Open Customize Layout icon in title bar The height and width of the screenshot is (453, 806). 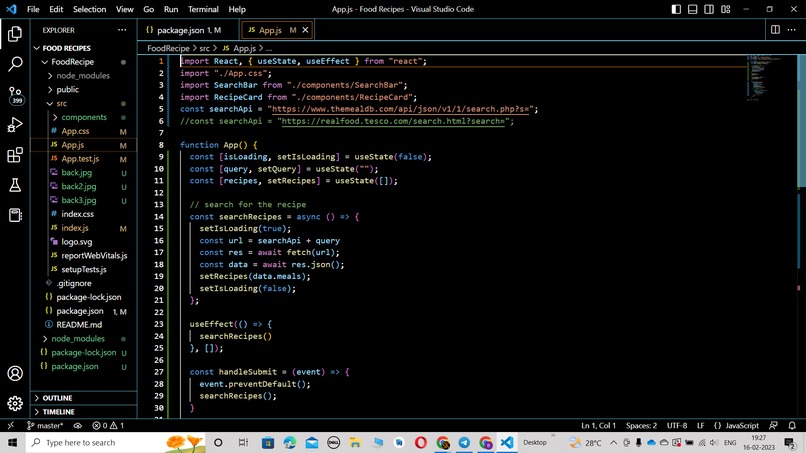(725, 9)
